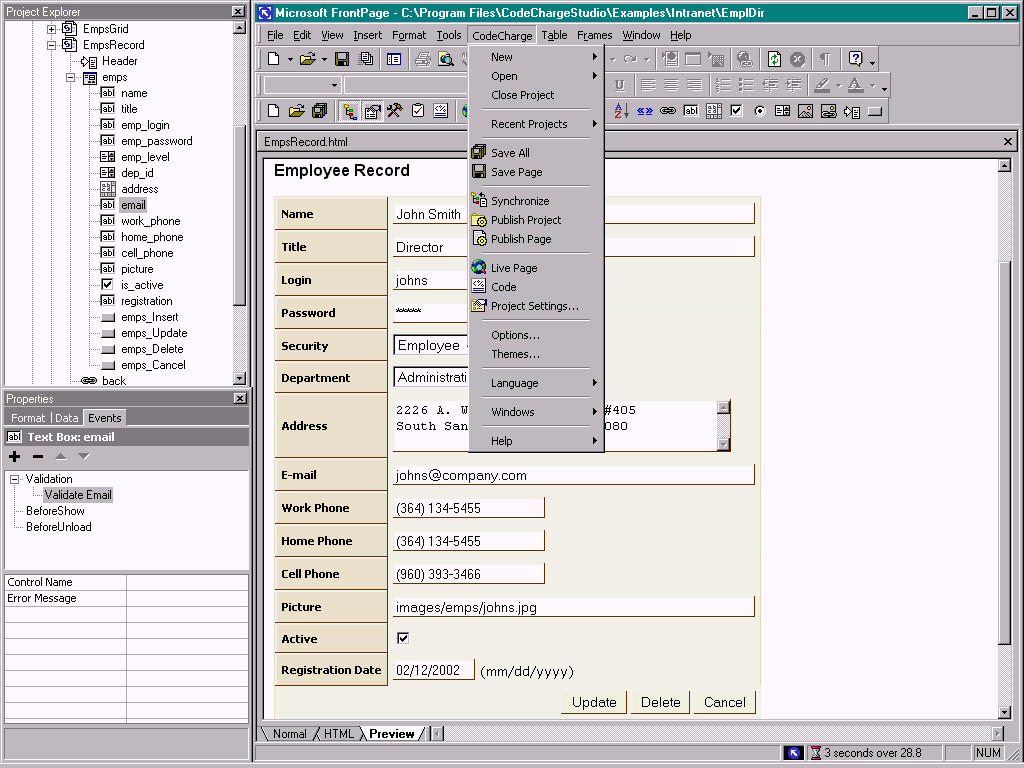
Task: Click the Sorter A-Z component icon
Action: click(621, 111)
